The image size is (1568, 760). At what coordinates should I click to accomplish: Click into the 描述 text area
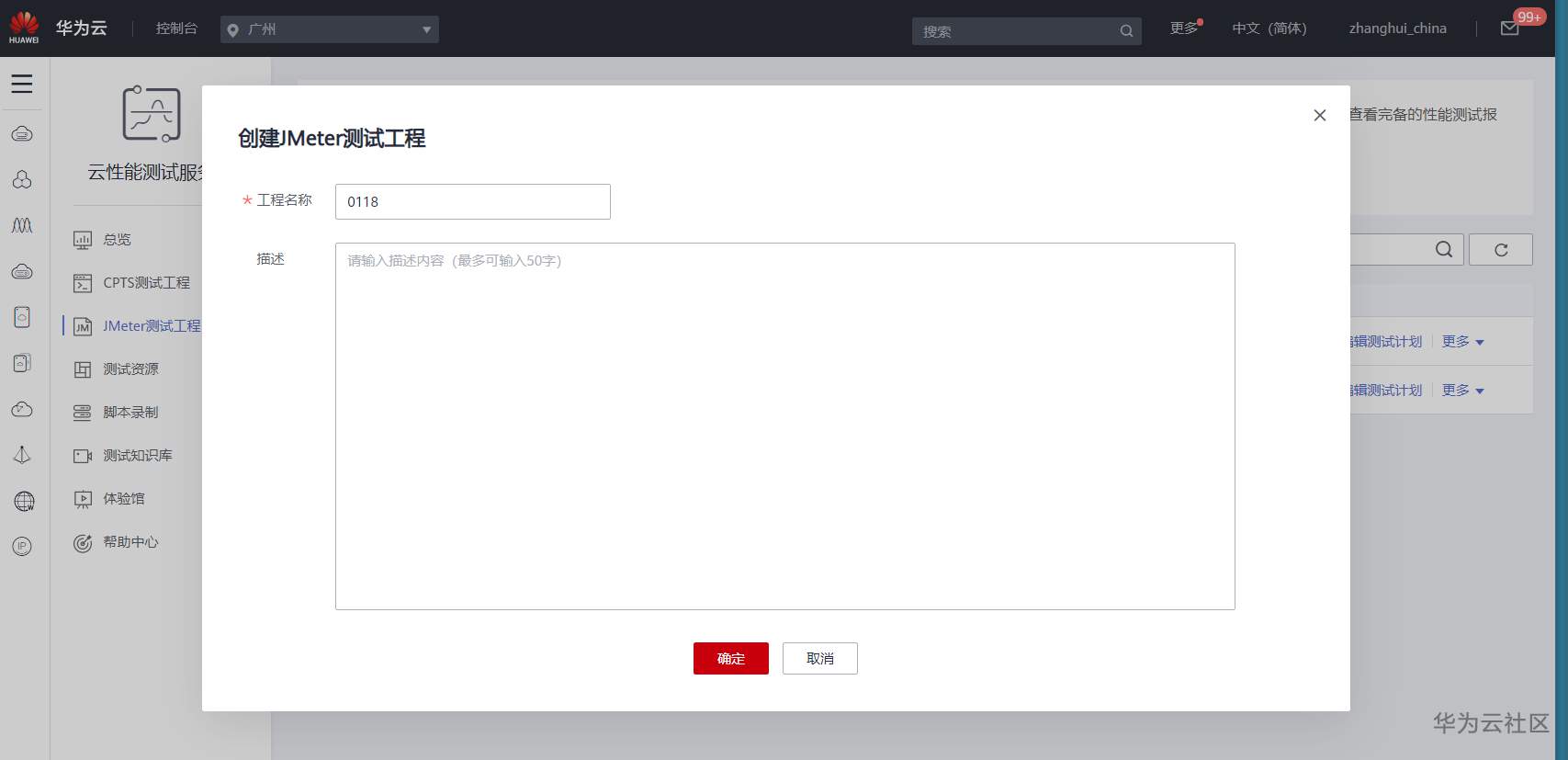pyautogui.click(x=785, y=426)
